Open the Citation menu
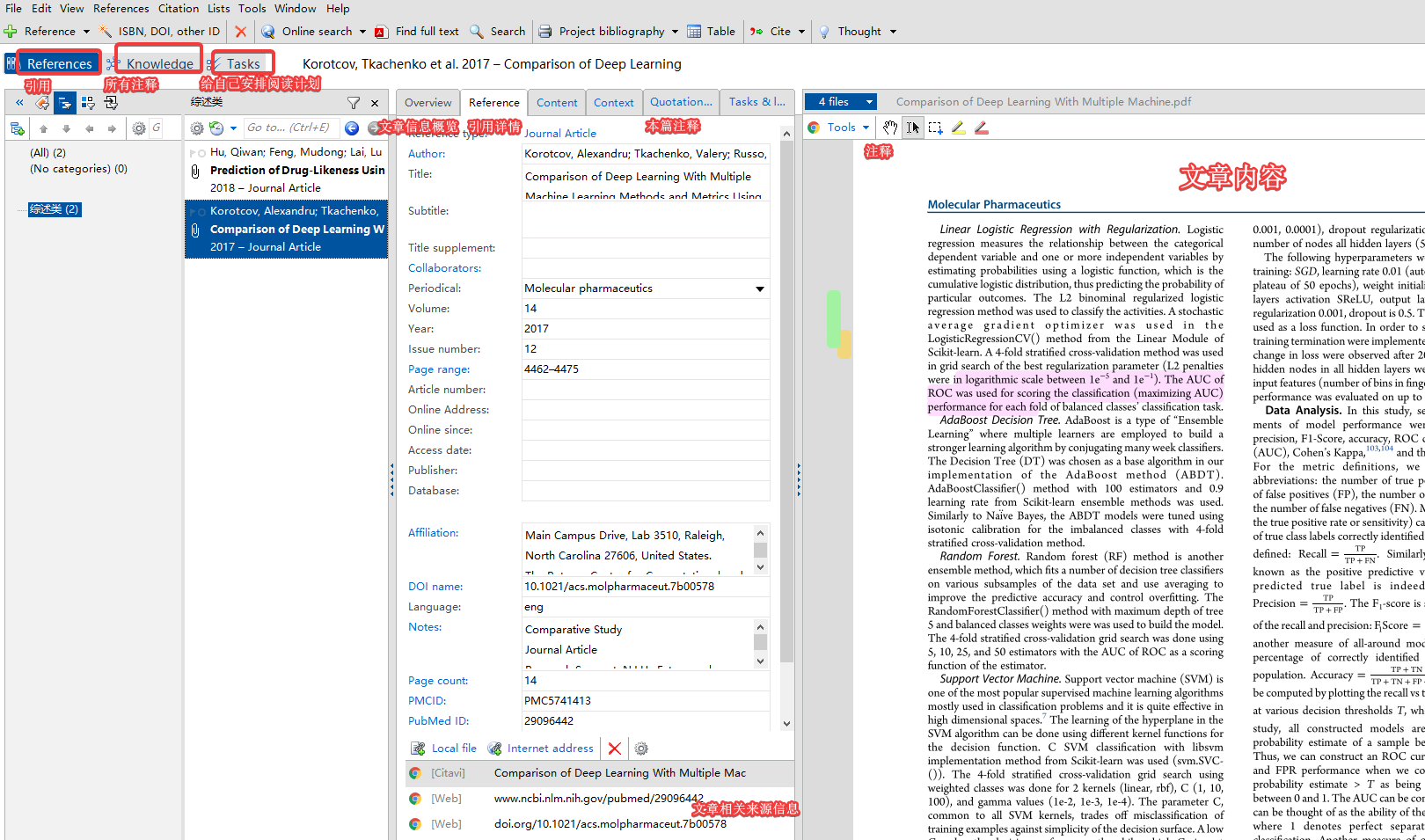 tap(179, 9)
